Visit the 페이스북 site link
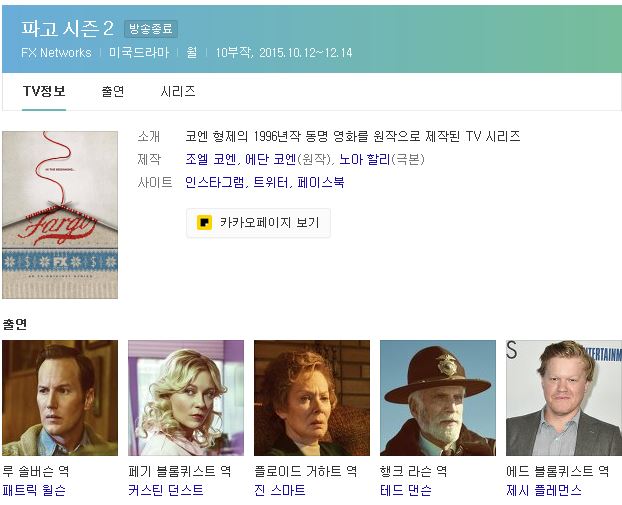This screenshot has height=505, width=622. click(x=321, y=182)
